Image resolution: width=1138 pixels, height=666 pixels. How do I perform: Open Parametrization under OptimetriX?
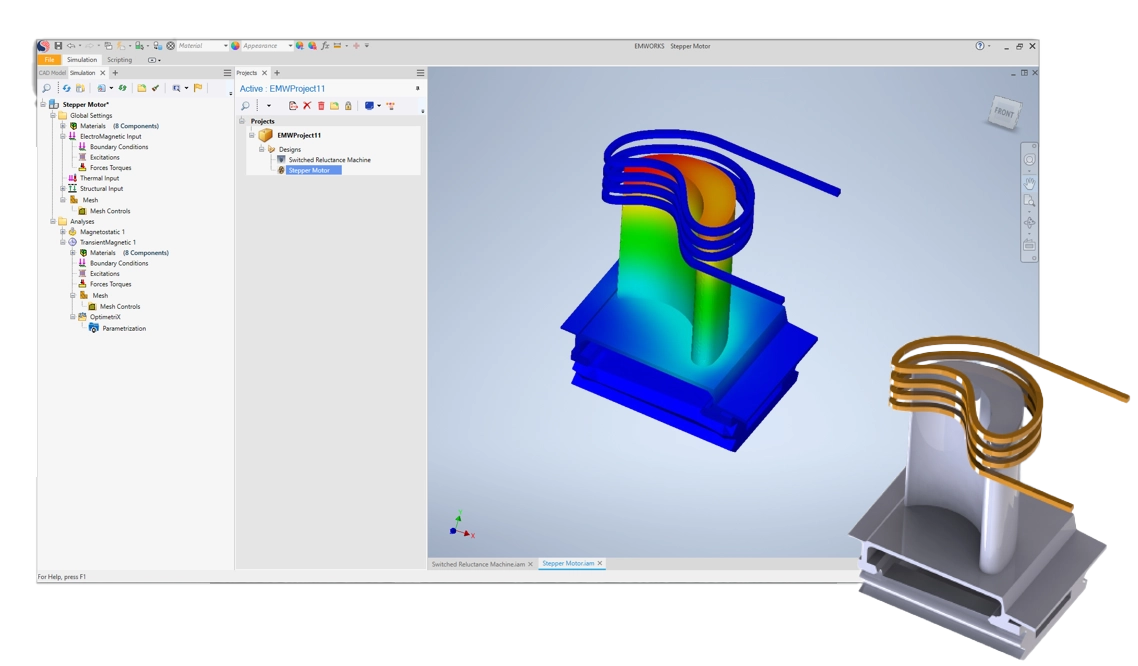pyautogui.click(x=124, y=328)
